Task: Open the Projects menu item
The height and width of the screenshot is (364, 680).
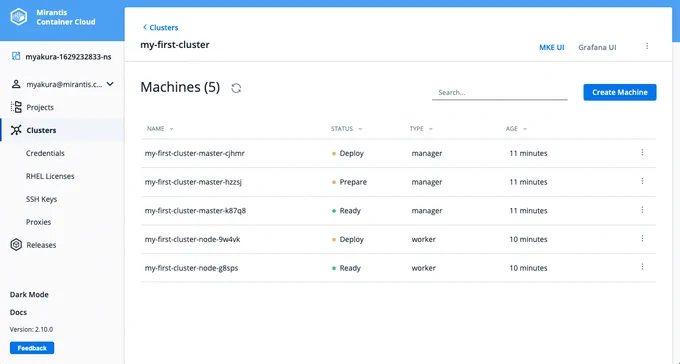Action: coord(40,107)
